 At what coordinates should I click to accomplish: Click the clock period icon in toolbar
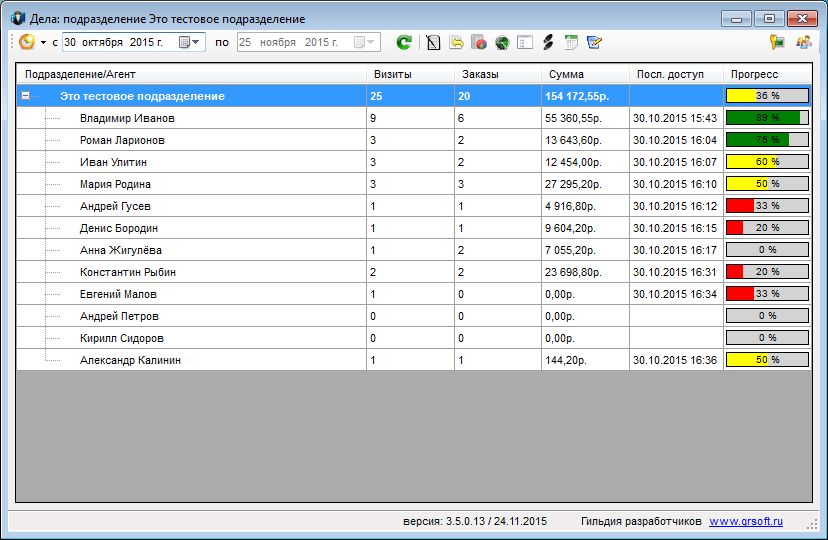(x=26, y=42)
